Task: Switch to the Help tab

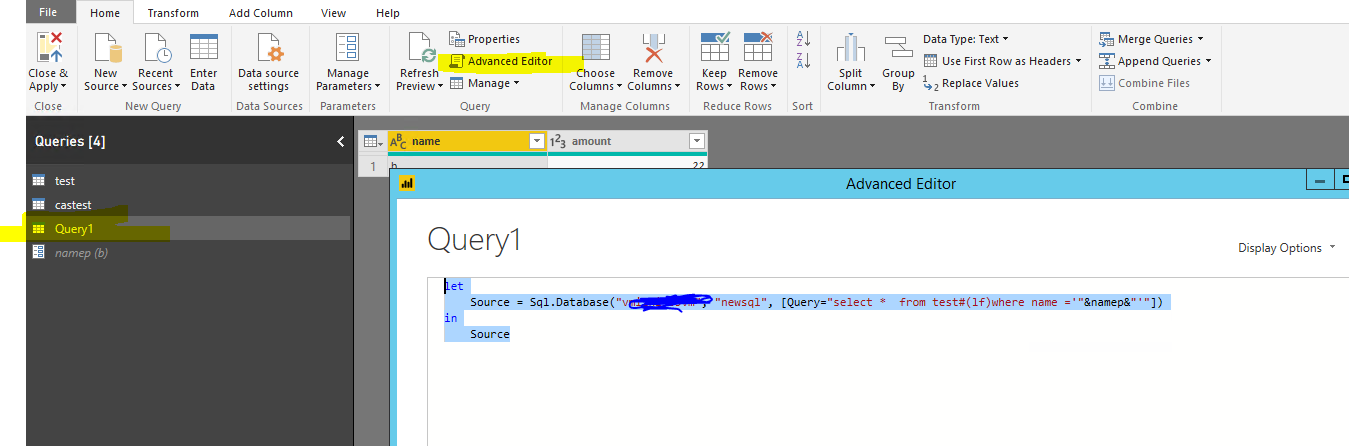Action: tap(388, 12)
